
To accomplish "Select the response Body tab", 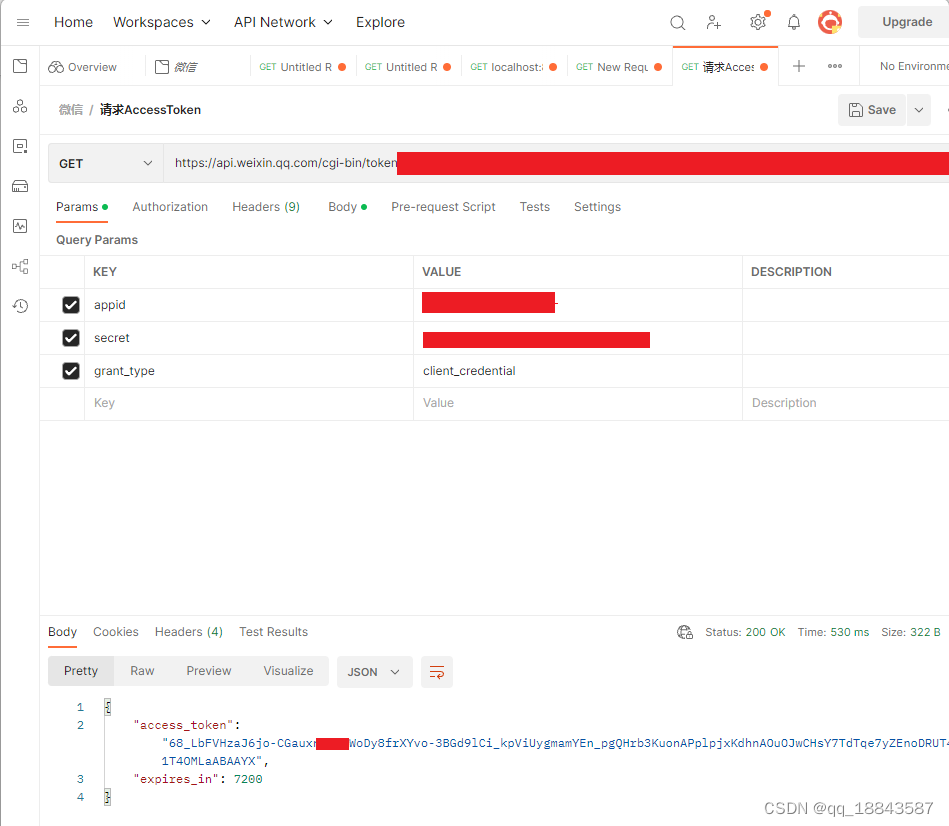I will click(62, 632).
